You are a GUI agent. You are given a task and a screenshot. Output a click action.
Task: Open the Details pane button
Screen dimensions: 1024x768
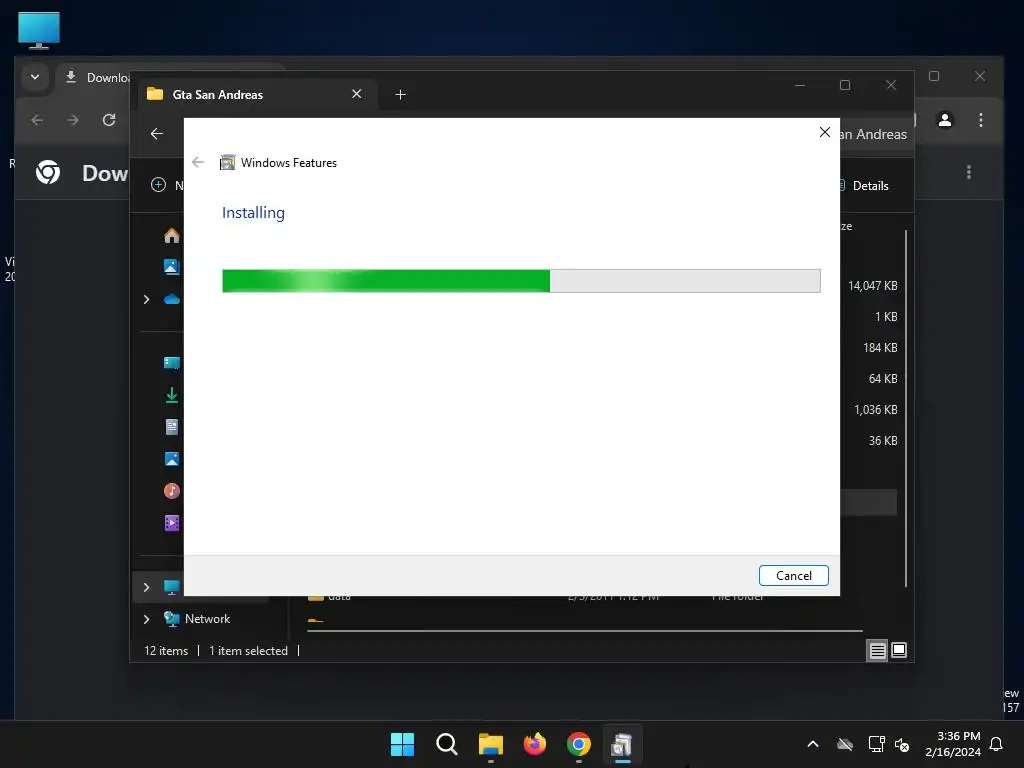click(x=867, y=185)
